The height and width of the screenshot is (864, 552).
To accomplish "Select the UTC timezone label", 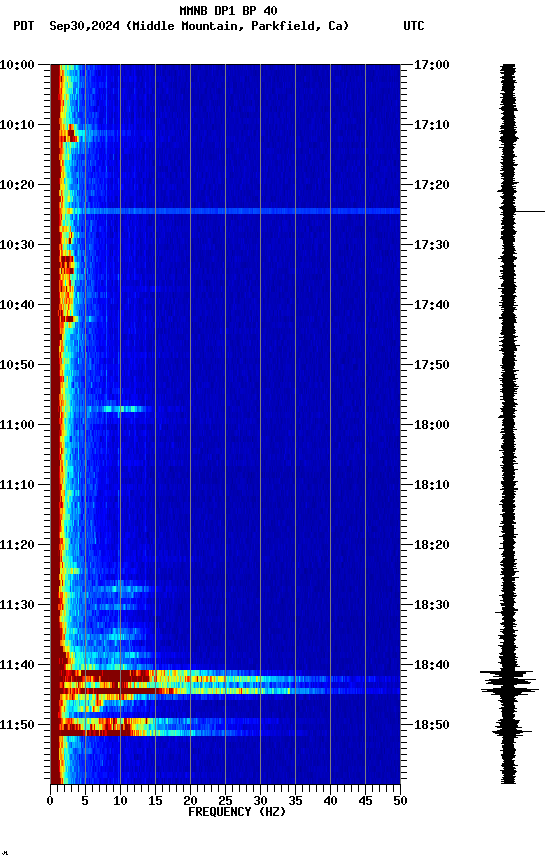I will 414,26.
